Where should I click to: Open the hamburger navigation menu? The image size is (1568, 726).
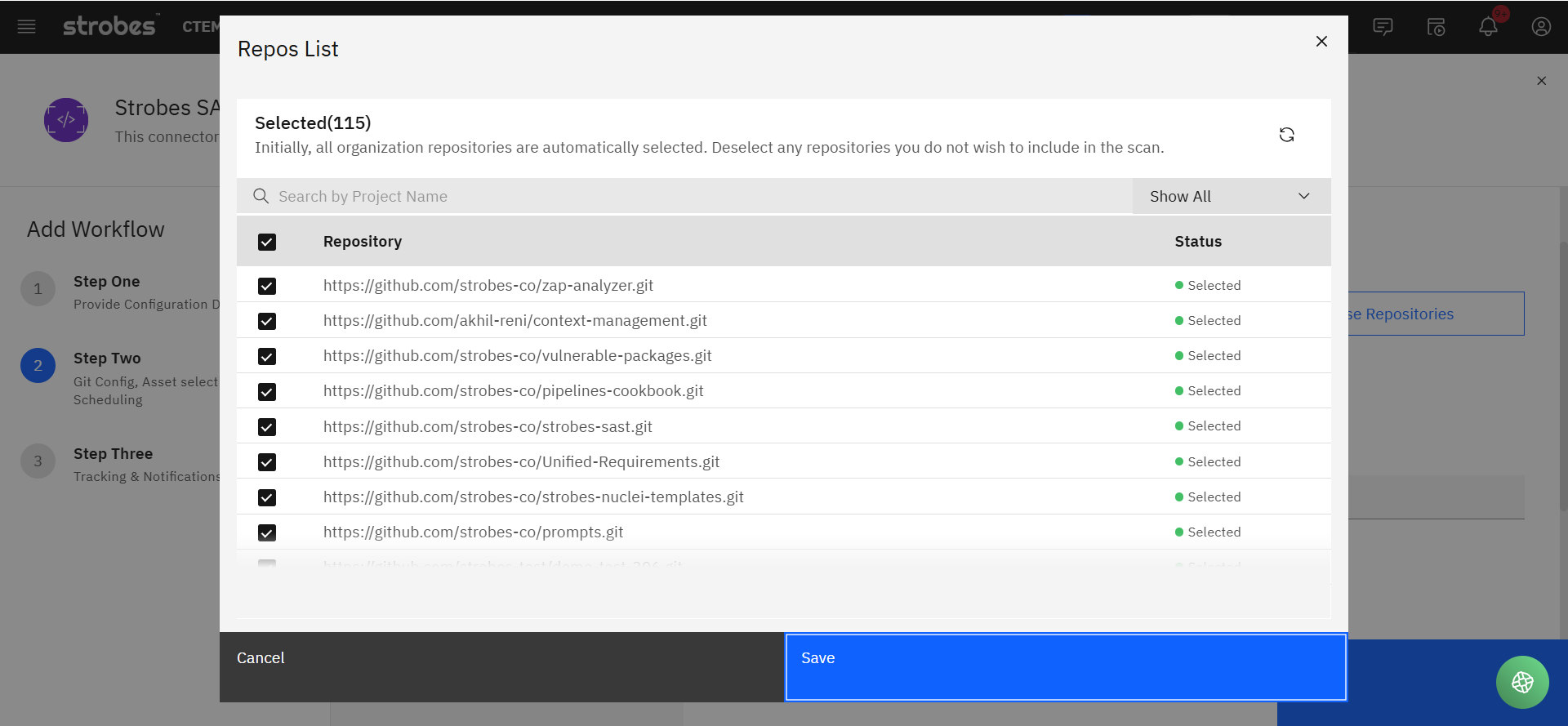[x=27, y=27]
